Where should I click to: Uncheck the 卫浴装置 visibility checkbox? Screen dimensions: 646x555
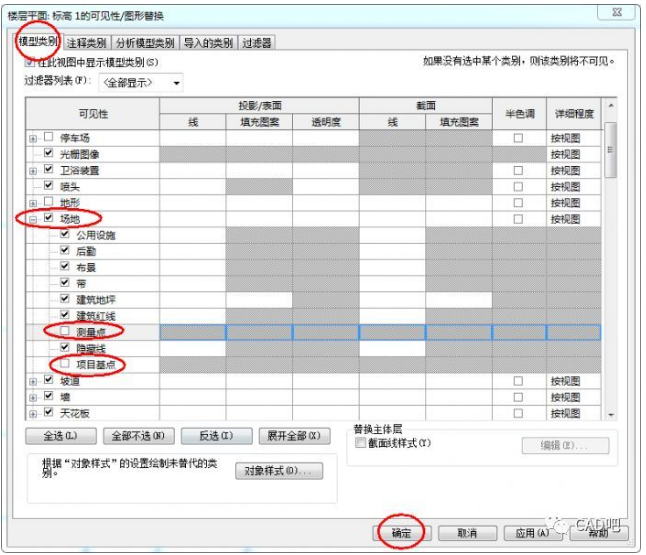point(49,169)
